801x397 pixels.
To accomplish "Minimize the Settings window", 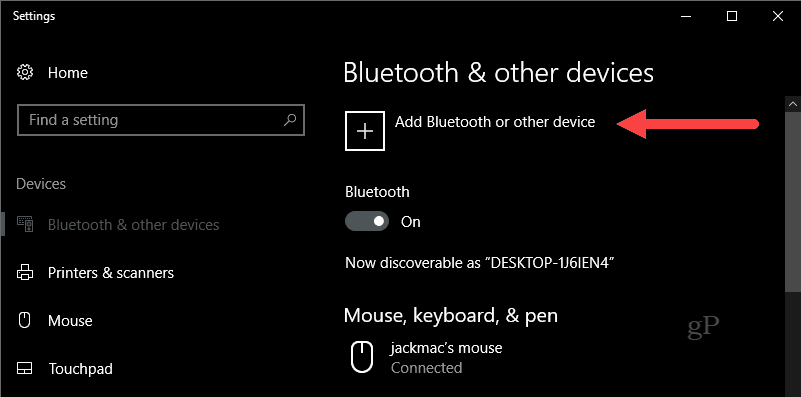I will click(x=686, y=16).
